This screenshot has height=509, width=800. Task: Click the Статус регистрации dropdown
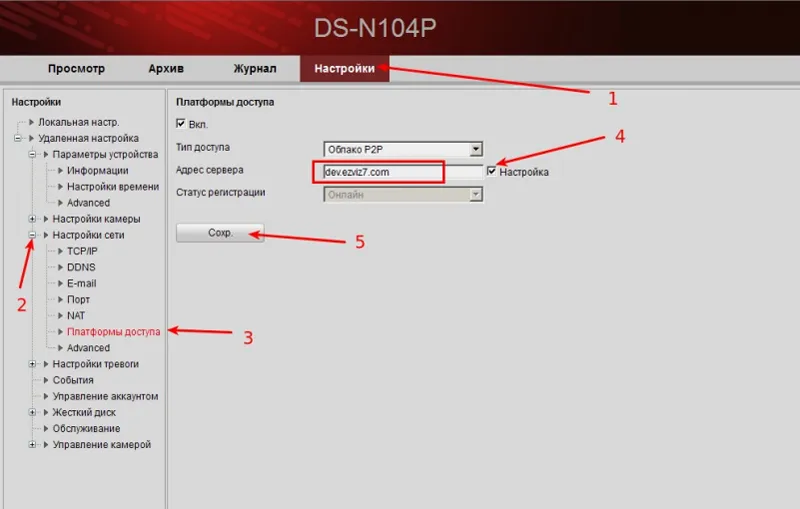coord(476,195)
